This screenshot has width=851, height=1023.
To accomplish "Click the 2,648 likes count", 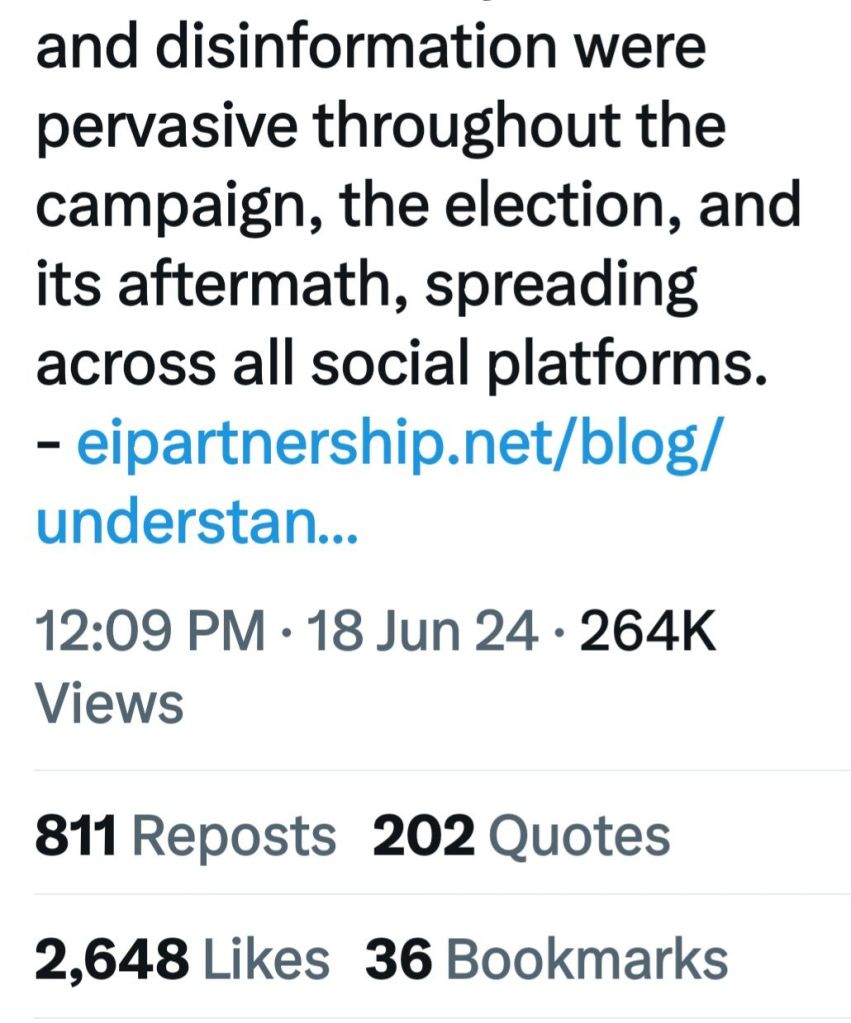I will click(111, 960).
